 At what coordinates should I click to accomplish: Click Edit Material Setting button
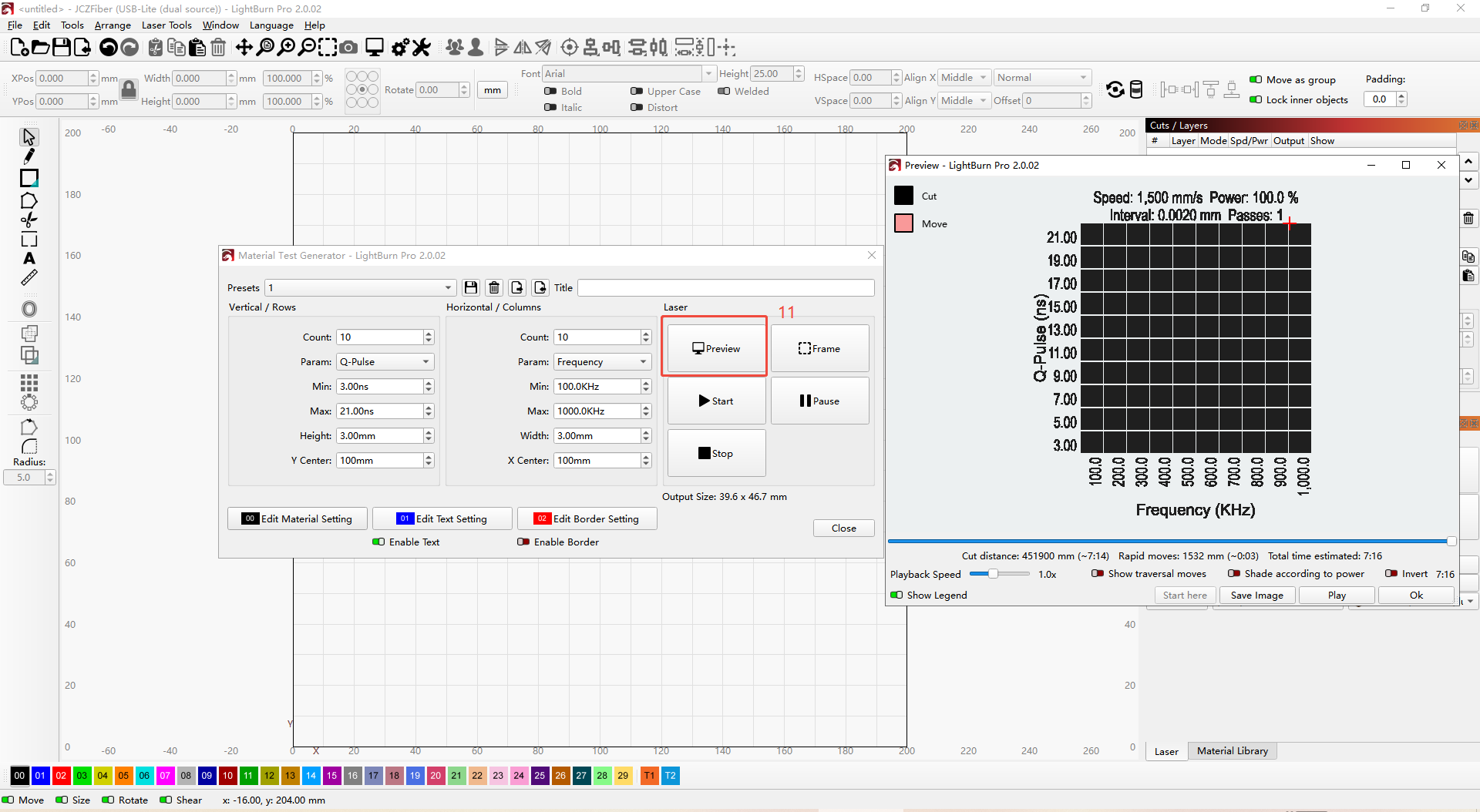click(x=298, y=518)
